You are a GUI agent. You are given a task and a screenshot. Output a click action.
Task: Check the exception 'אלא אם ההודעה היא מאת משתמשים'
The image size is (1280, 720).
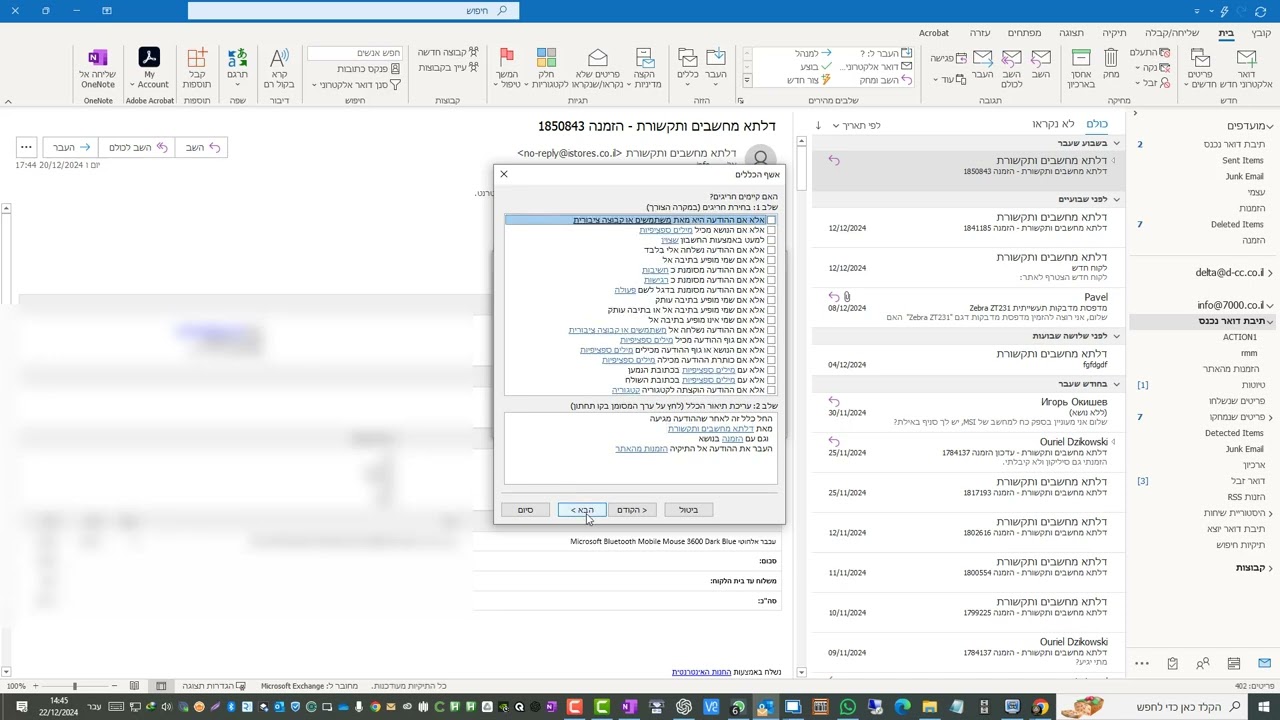tap(771, 220)
